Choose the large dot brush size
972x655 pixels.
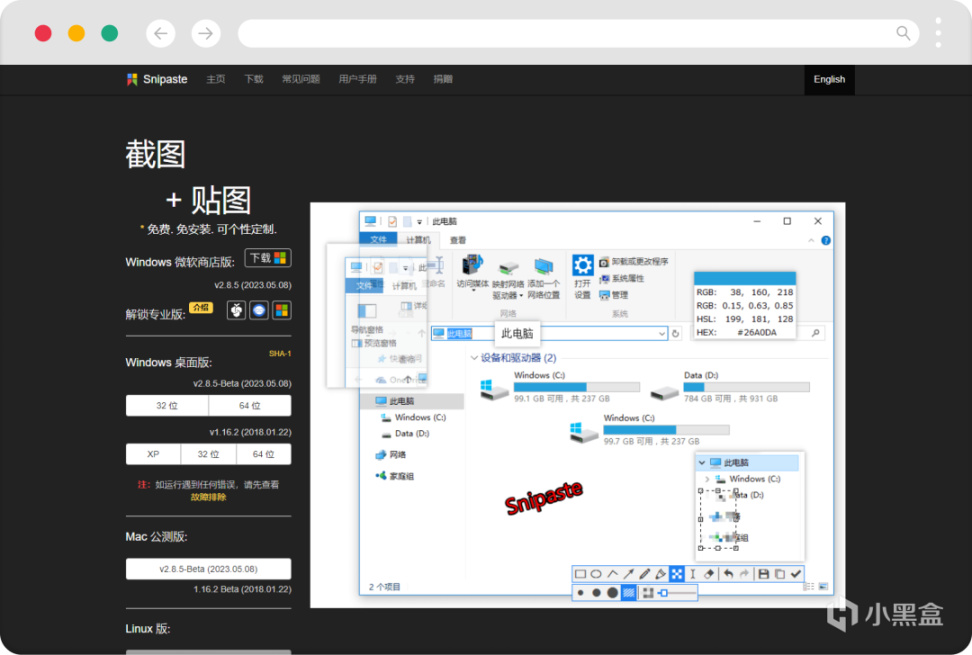612,593
